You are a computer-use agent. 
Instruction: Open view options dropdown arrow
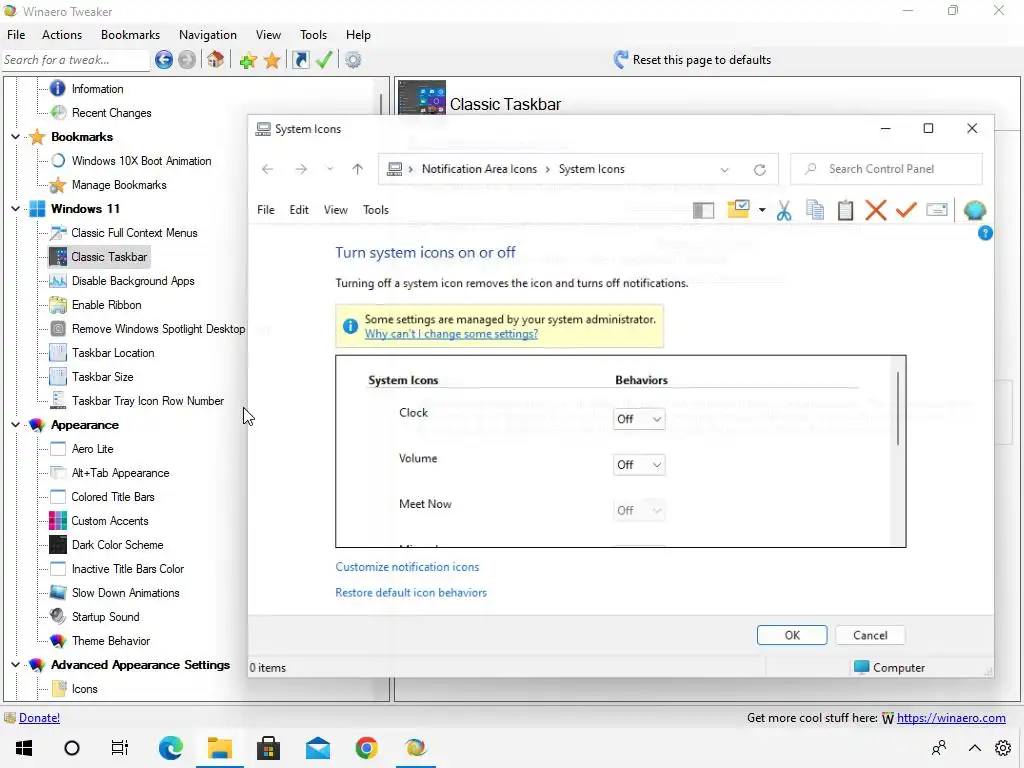point(762,210)
